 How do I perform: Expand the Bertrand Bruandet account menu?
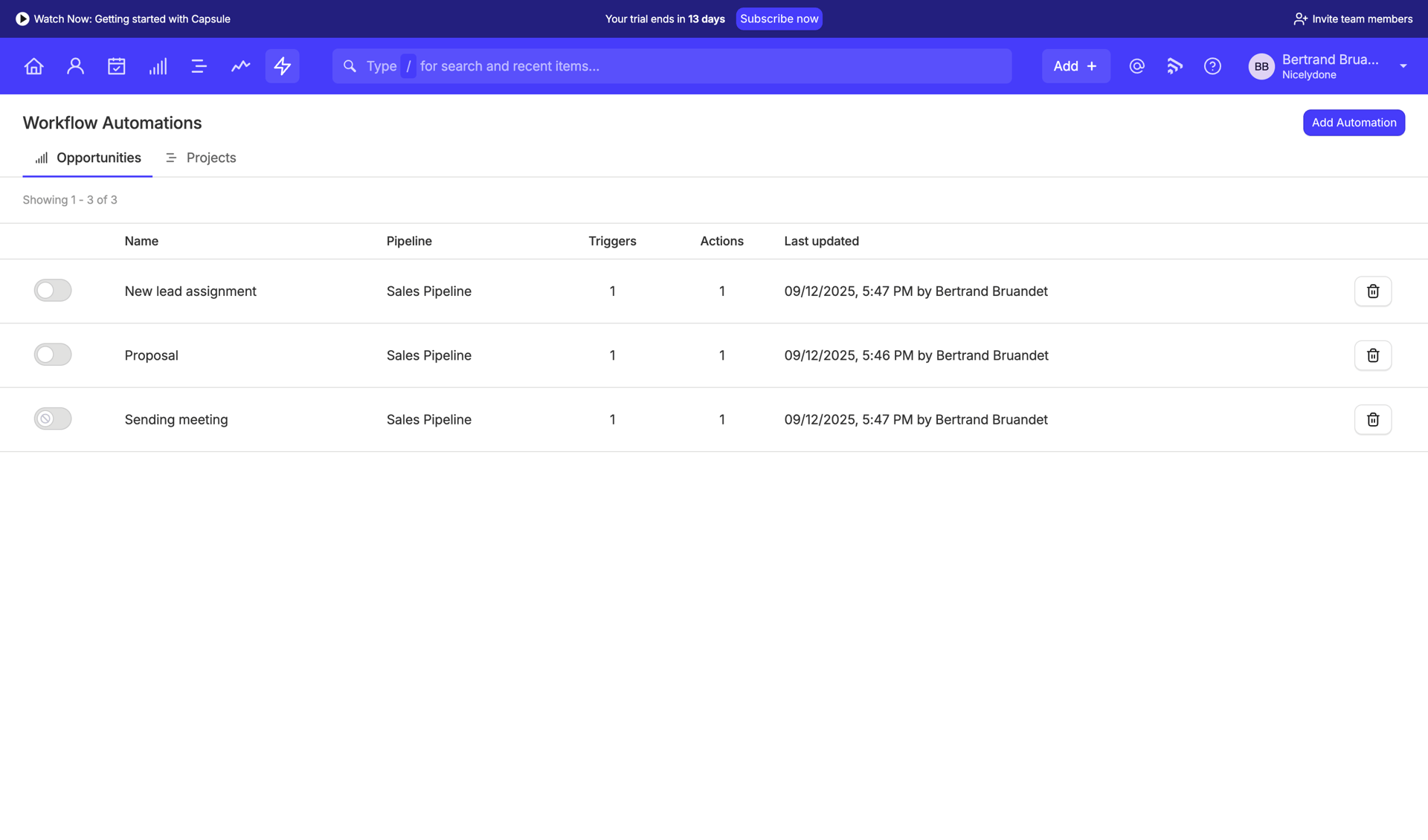click(1403, 66)
